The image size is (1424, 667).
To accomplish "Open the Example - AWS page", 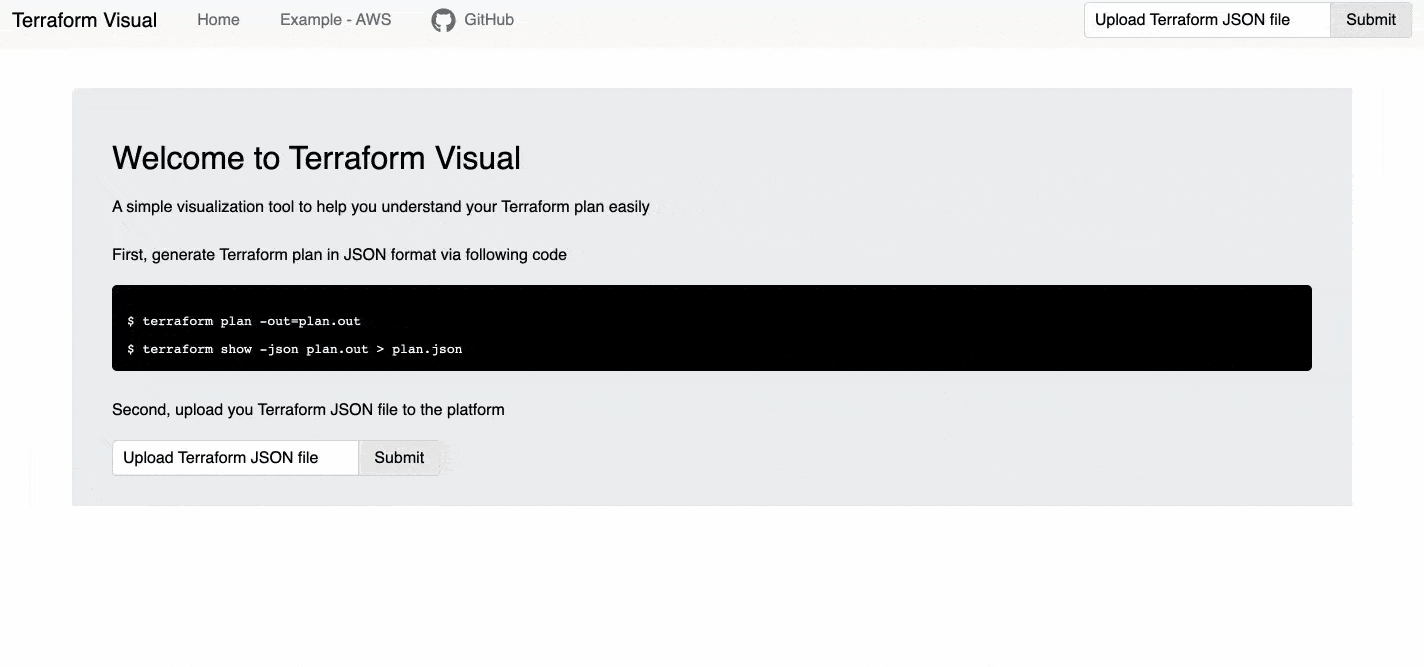I will tap(335, 19).
